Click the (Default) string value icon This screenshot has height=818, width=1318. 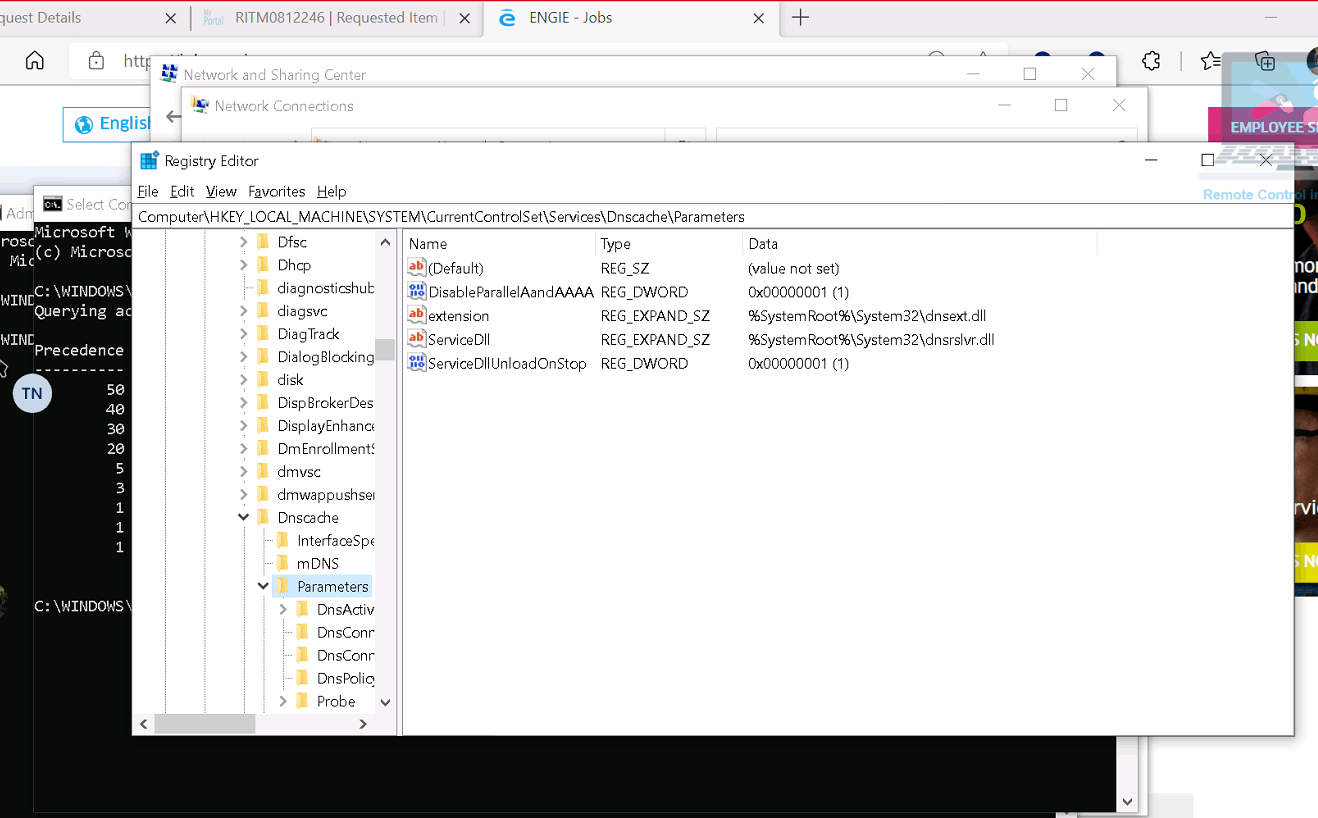pyautogui.click(x=417, y=268)
